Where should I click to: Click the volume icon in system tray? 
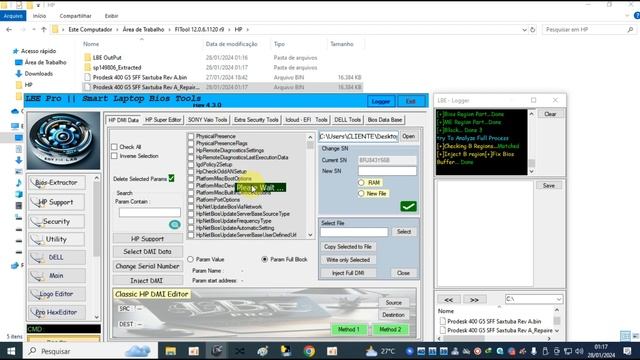tap(579, 351)
